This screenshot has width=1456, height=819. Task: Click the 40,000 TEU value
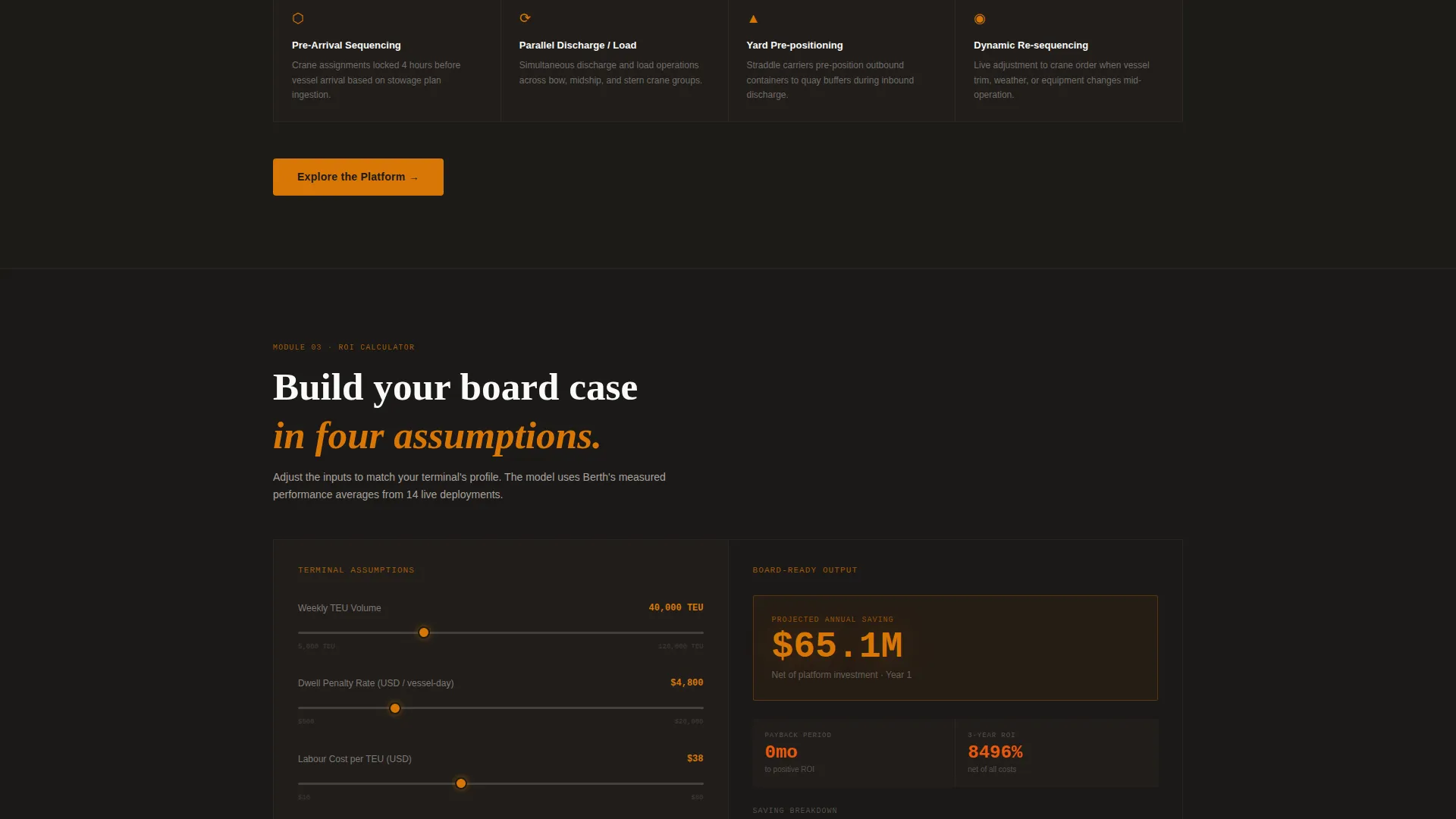coord(676,607)
